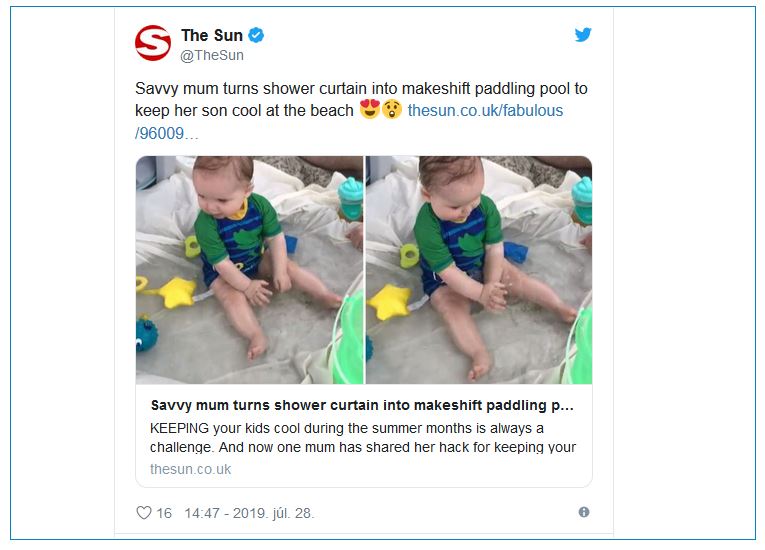This screenshot has height=550, width=765.
Task: Click the card description starting KEEPING
Action: tap(363, 437)
